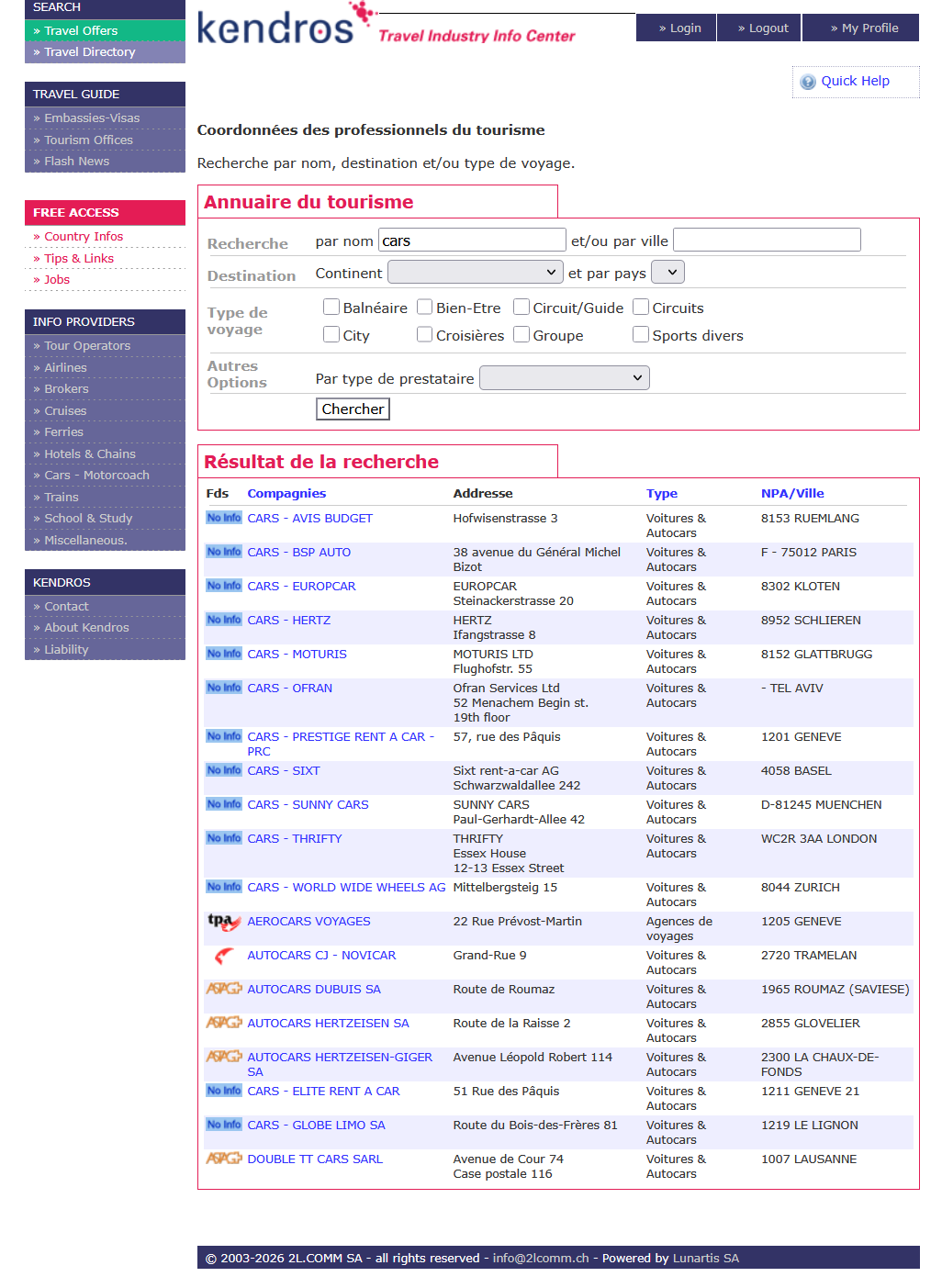
Task: Open the CARS - EUROPCAR company link
Action: [301, 586]
